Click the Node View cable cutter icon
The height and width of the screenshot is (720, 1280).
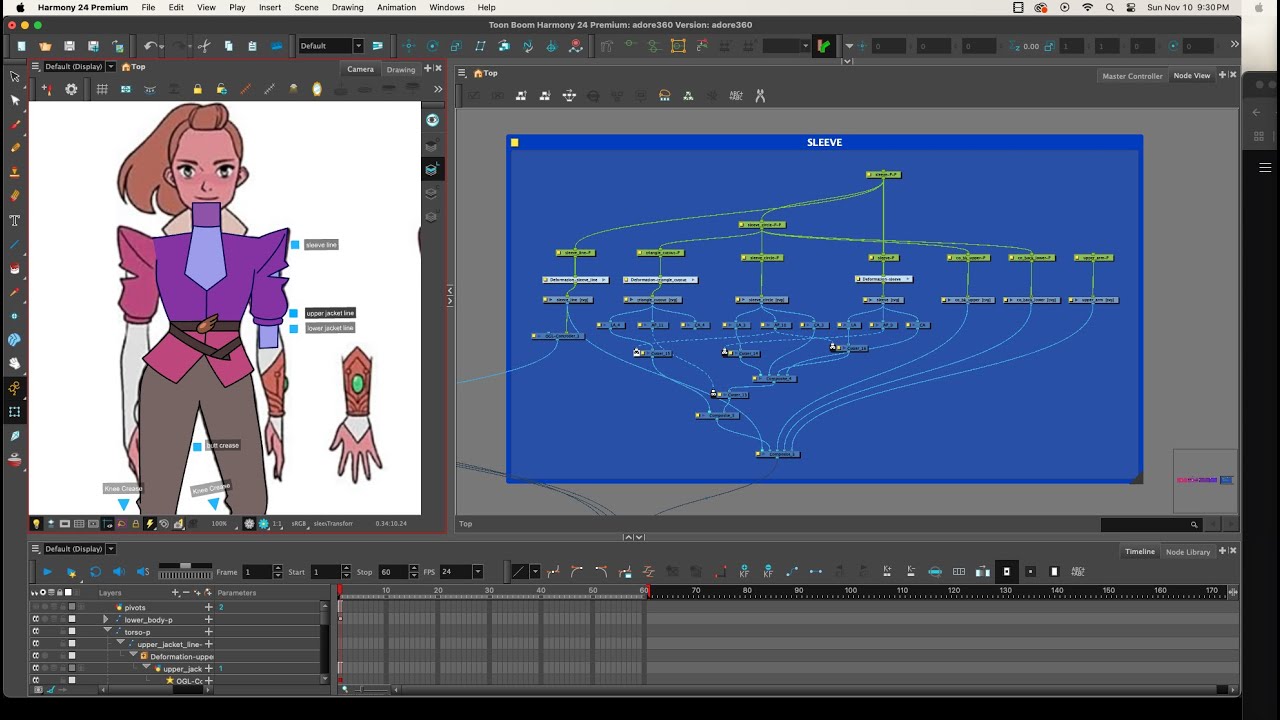pos(760,96)
